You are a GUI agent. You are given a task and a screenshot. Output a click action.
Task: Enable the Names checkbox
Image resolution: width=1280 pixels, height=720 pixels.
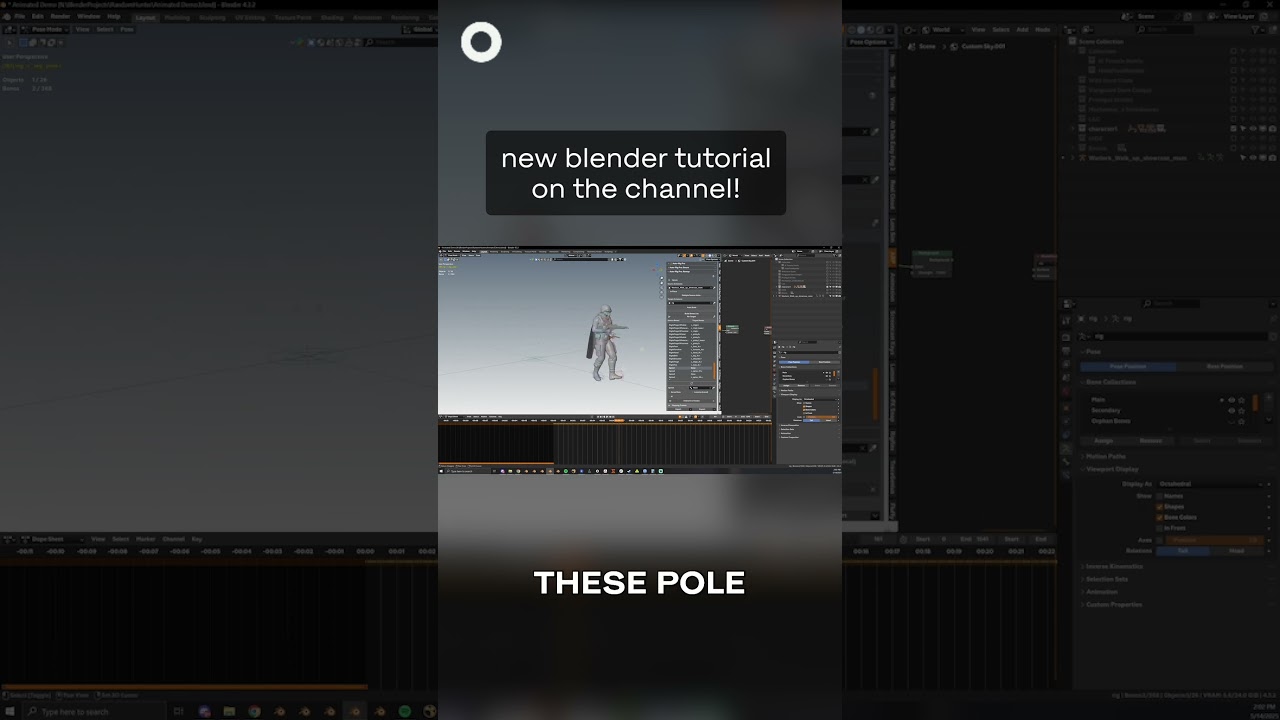pos(1160,496)
